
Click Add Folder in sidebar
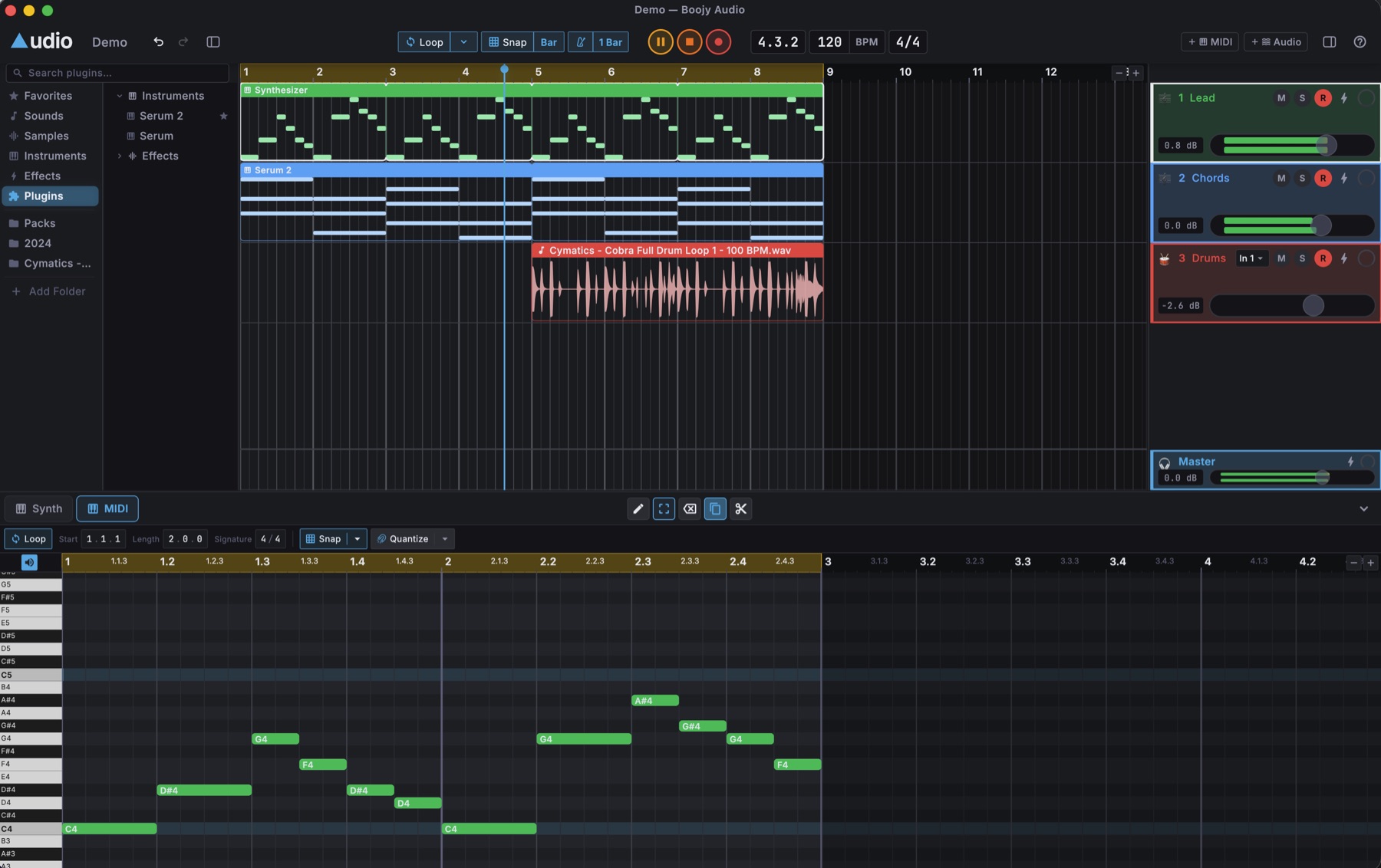click(x=48, y=291)
